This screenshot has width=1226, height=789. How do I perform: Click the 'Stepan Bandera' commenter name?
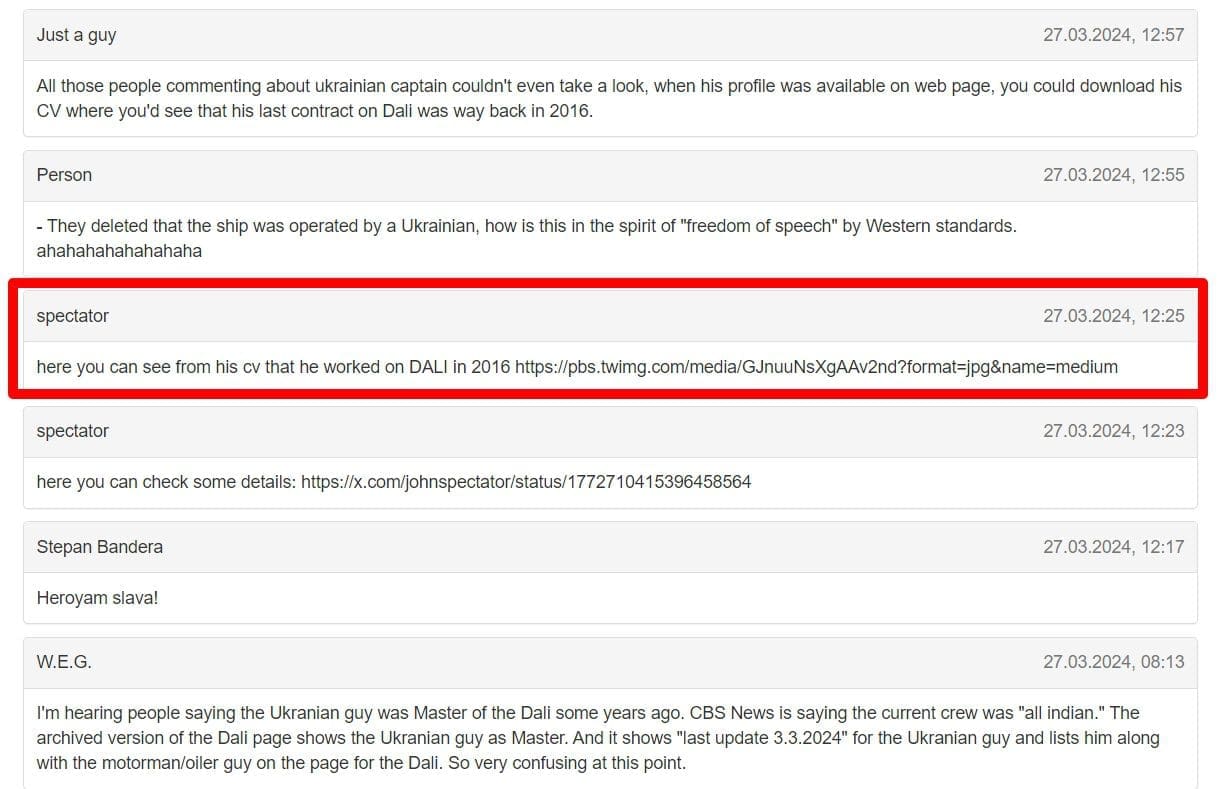pyautogui.click(x=99, y=547)
